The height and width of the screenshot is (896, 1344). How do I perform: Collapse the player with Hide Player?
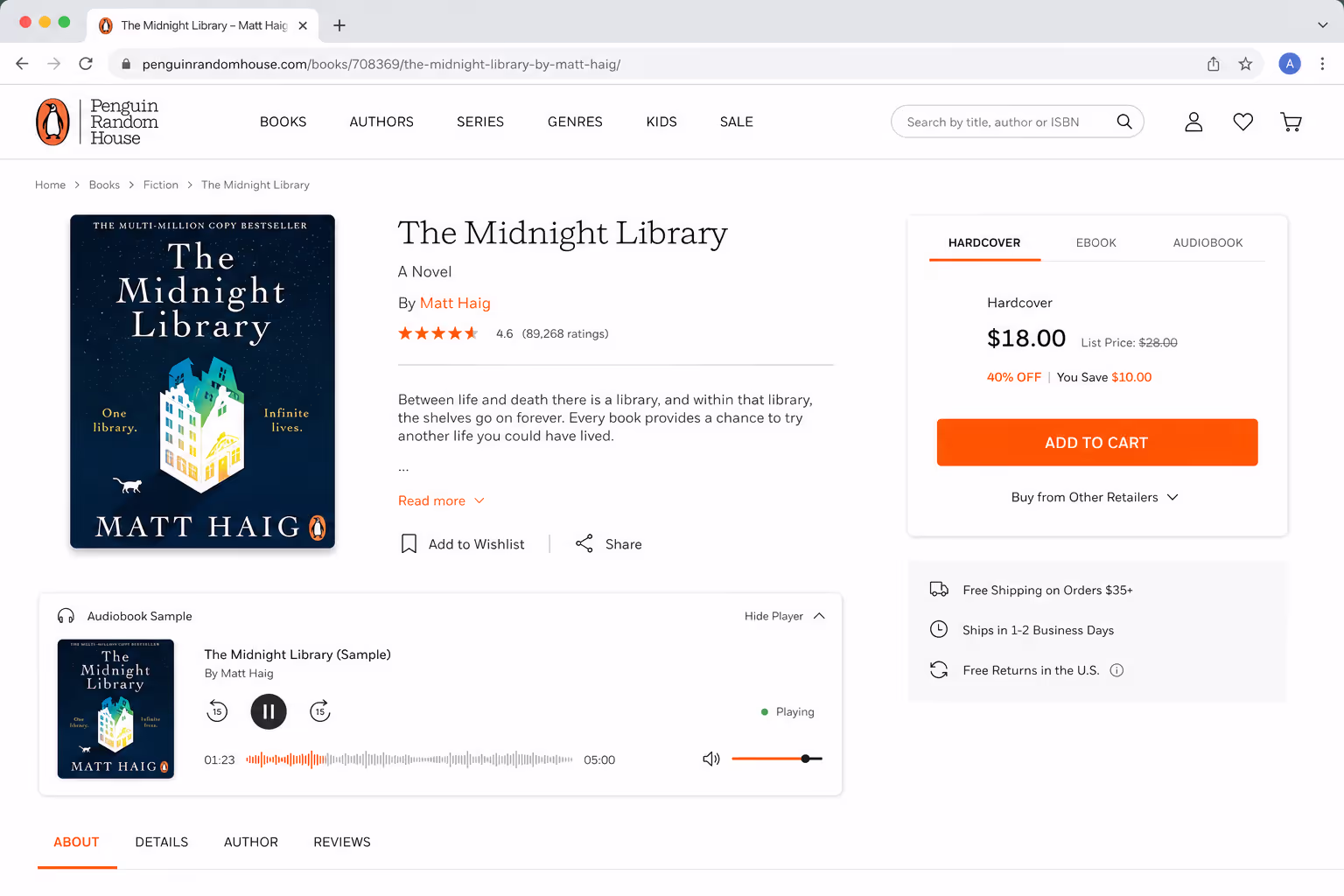(785, 616)
